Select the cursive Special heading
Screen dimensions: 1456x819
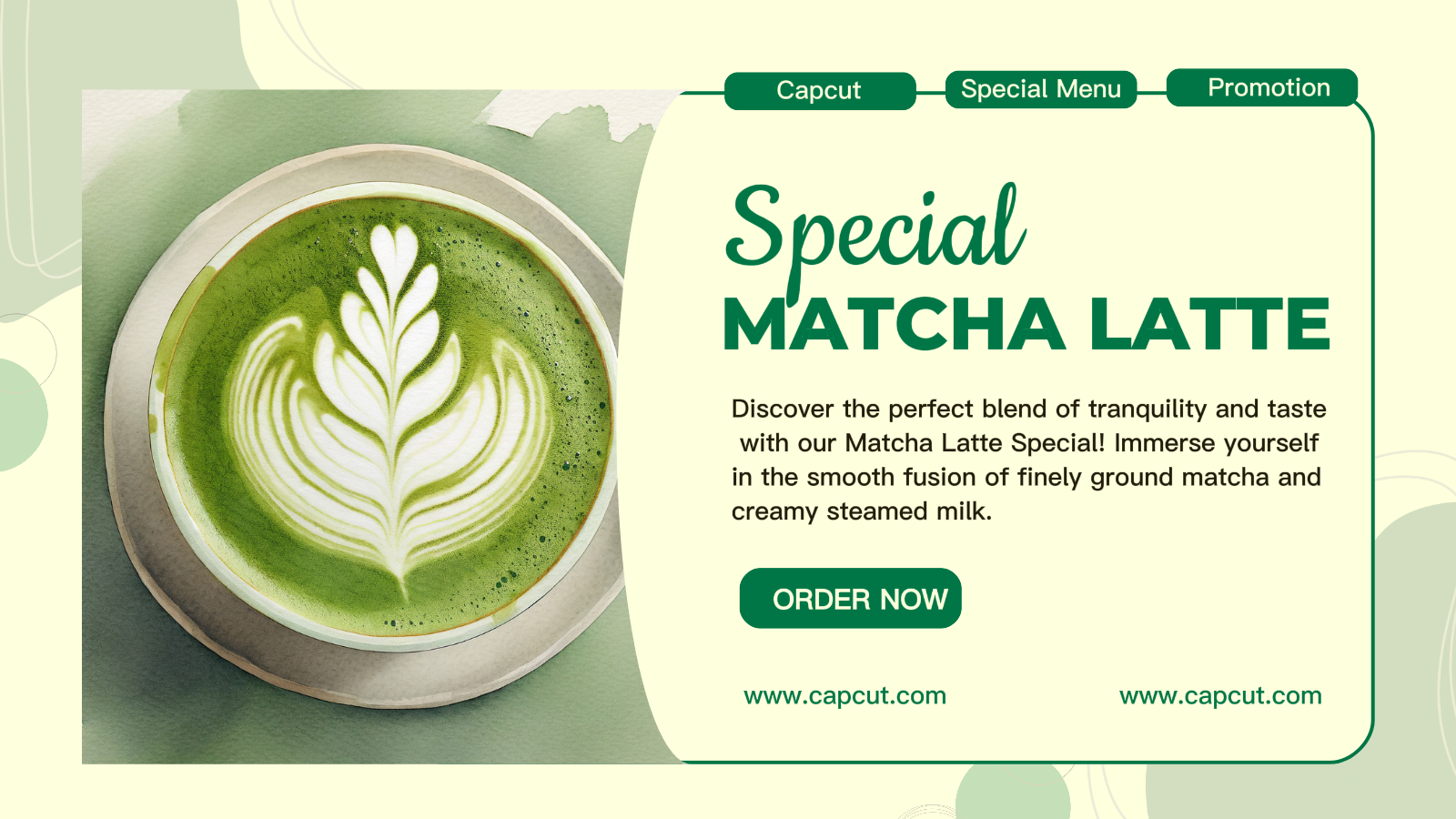[875, 232]
